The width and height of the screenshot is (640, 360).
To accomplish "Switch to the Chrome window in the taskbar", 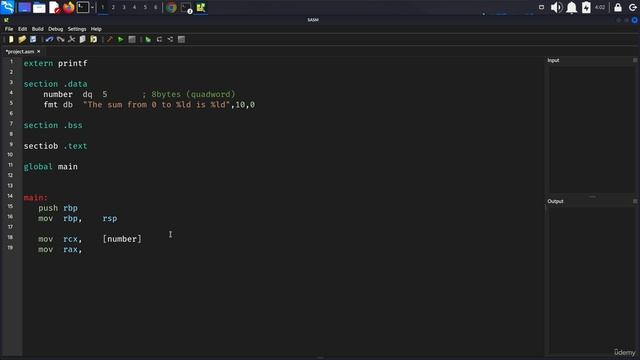I will point(171,7).
